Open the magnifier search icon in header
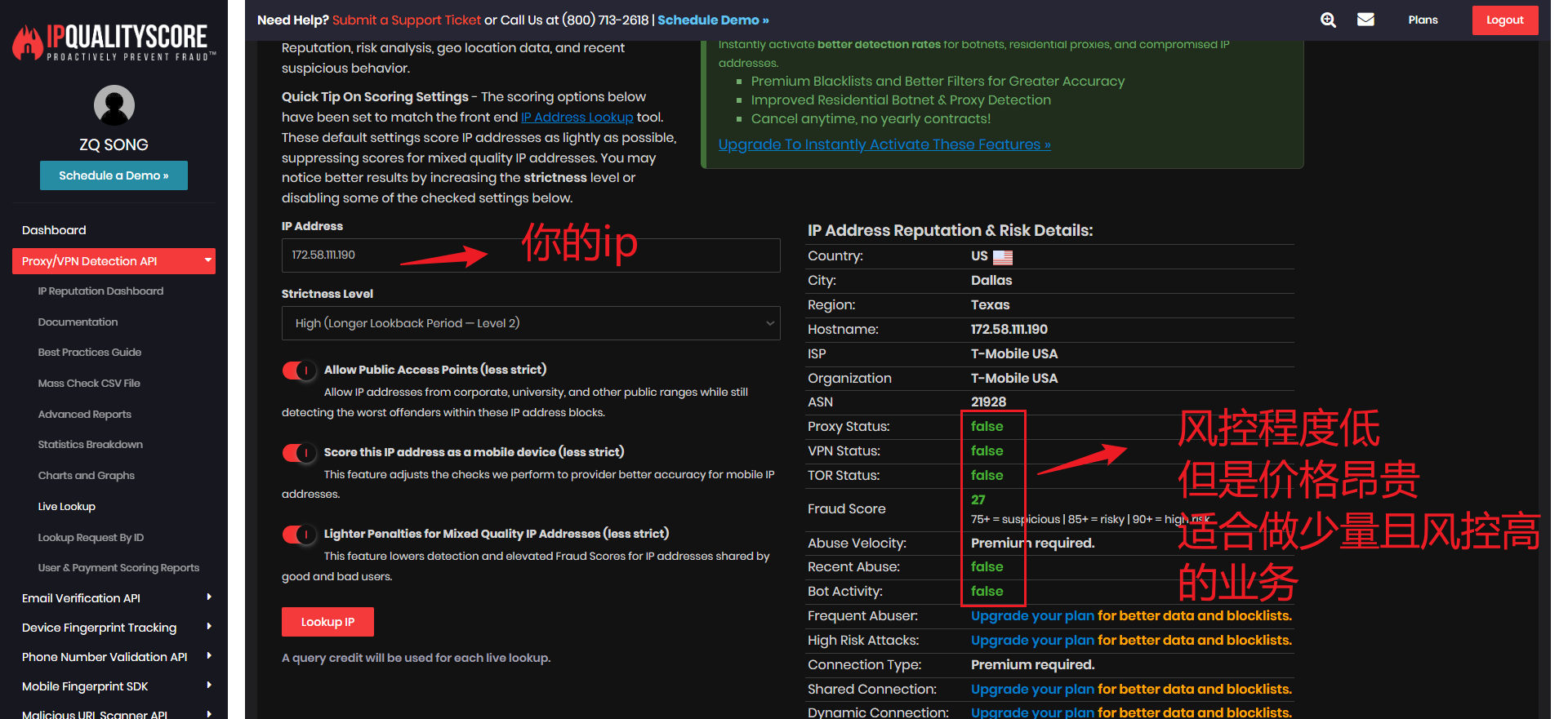 [1328, 20]
